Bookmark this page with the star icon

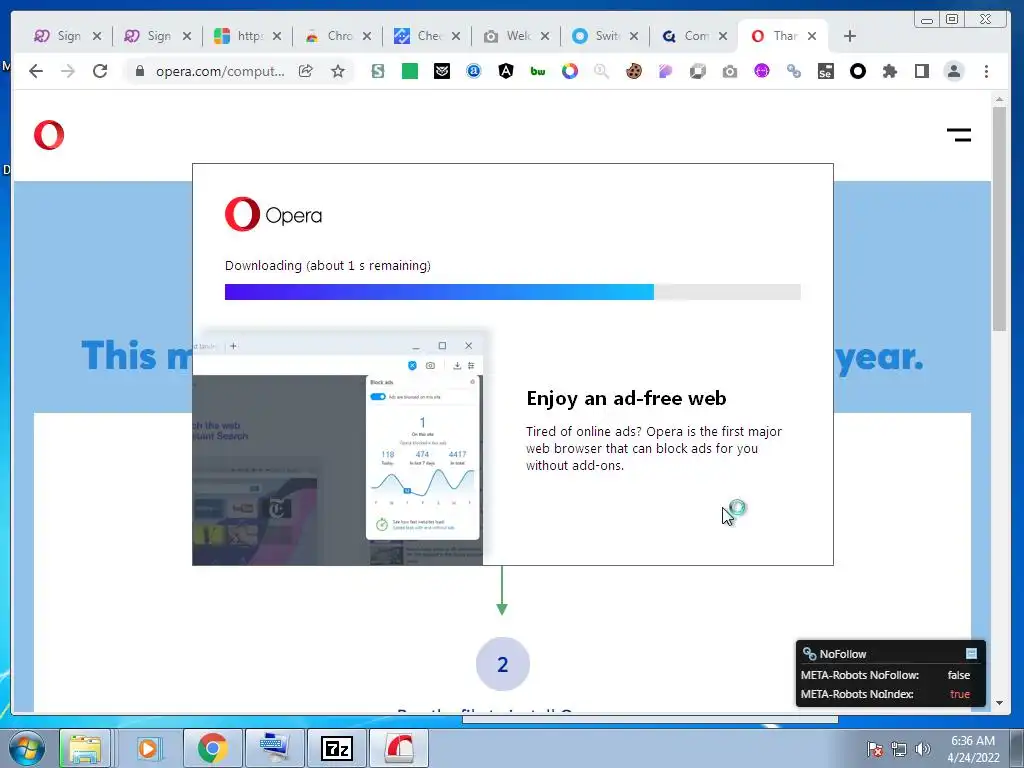(x=338, y=71)
